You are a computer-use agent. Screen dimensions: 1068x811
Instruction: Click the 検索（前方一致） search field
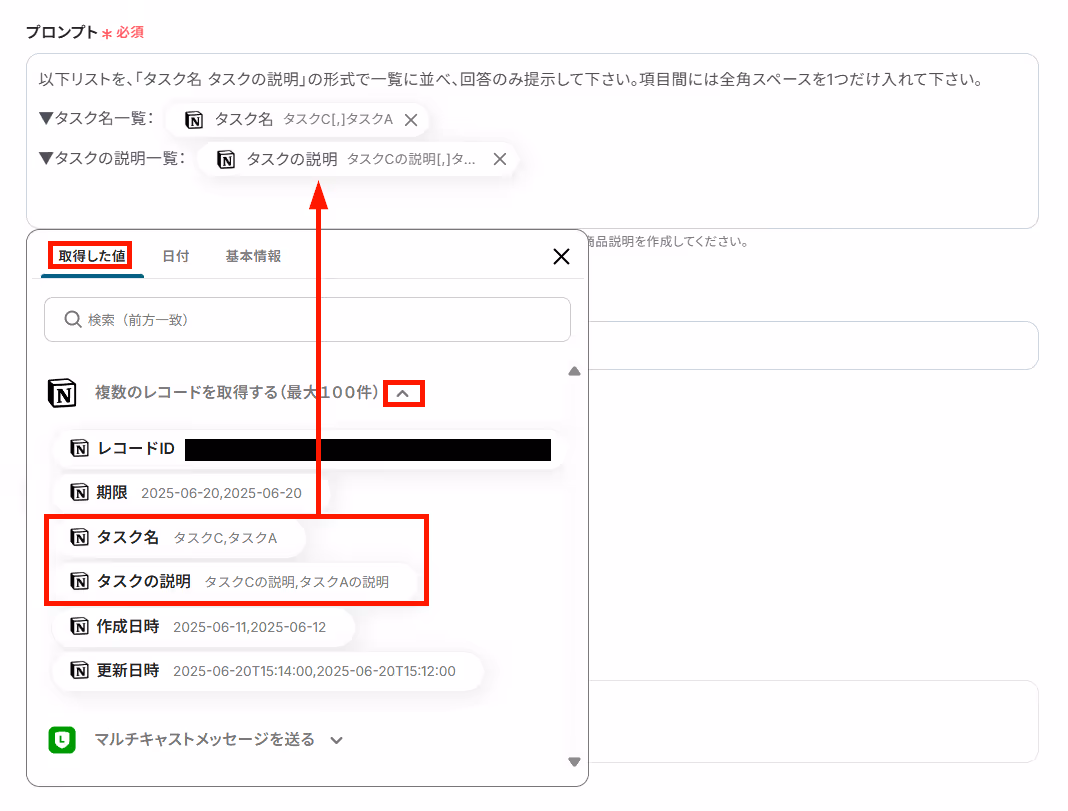(307, 319)
